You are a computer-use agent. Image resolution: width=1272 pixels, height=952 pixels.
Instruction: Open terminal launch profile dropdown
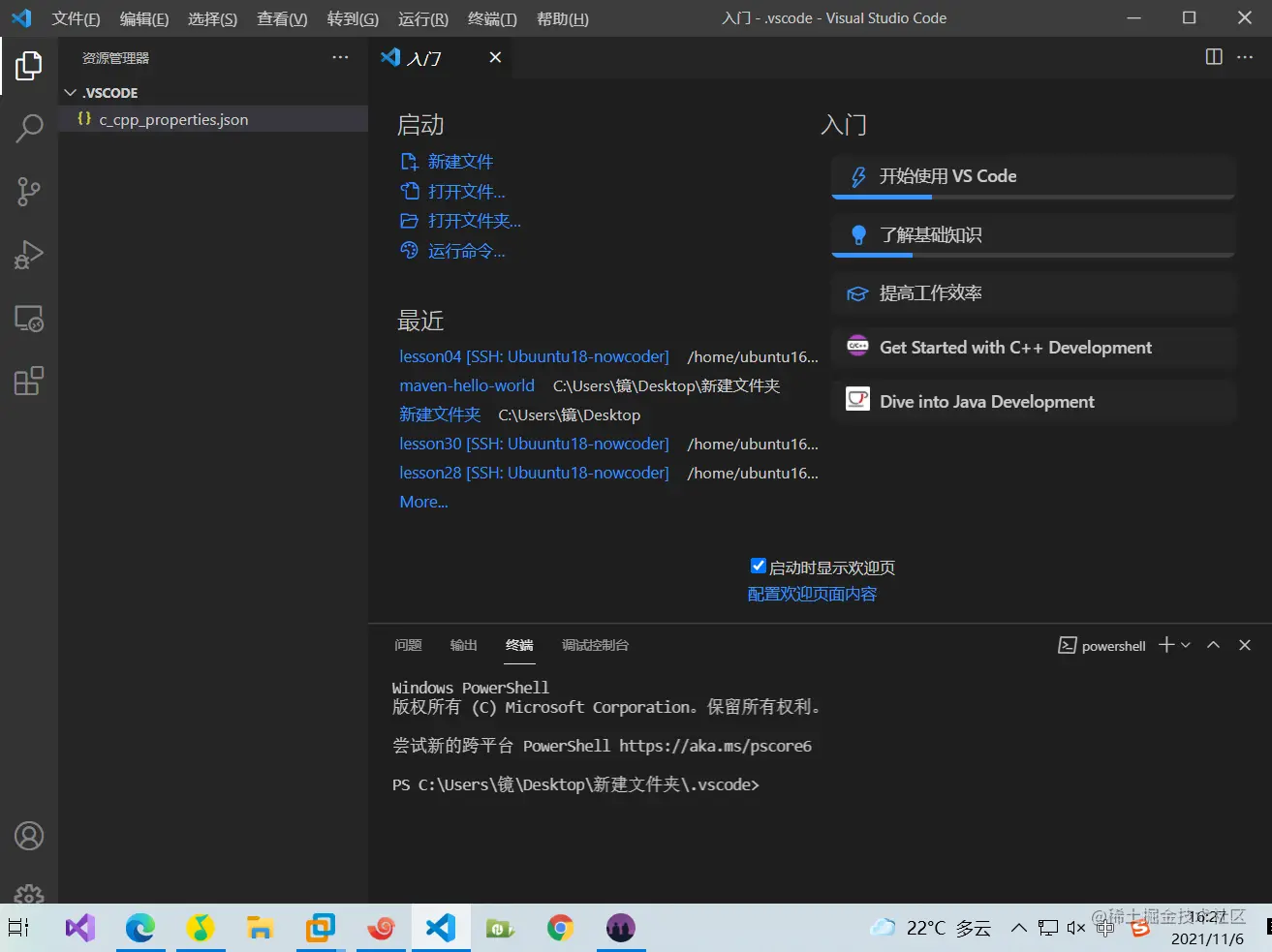tap(1186, 645)
